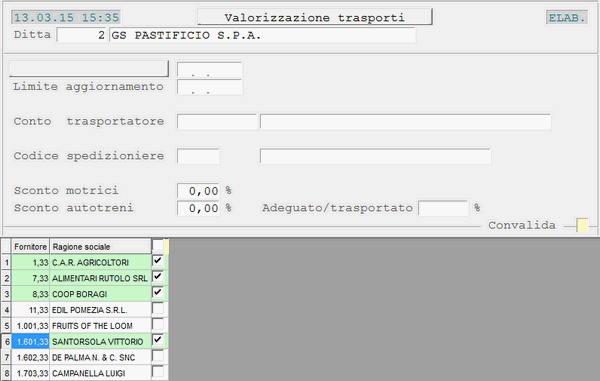600x381 pixels.
Task: Focus the Ditta number field
Action: click(x=82, y=35)
